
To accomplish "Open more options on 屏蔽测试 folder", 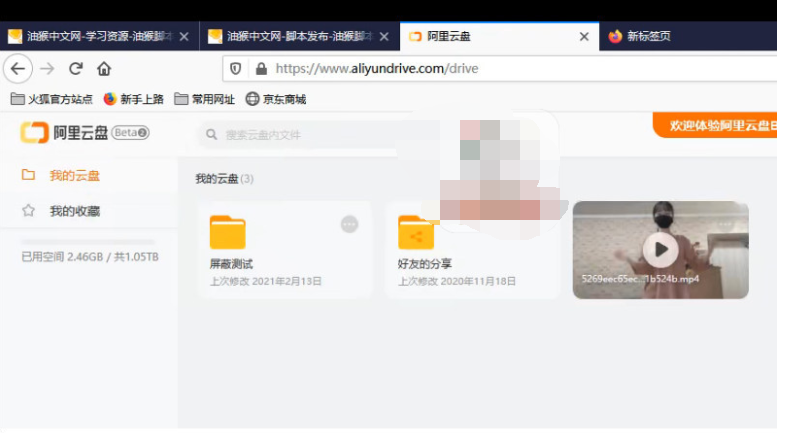I will tap(349, 224).
